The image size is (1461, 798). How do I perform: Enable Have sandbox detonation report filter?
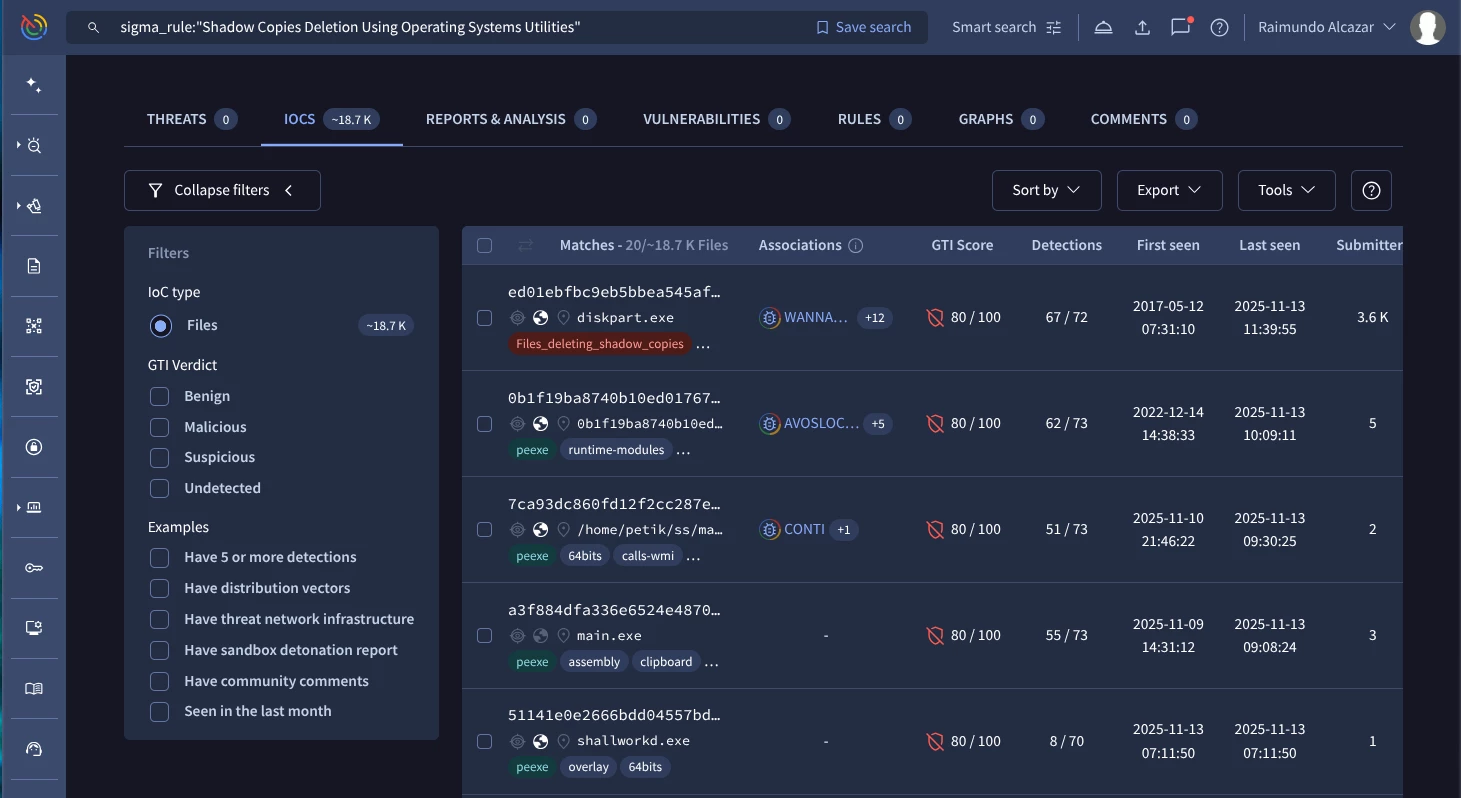tap(159, 650)
